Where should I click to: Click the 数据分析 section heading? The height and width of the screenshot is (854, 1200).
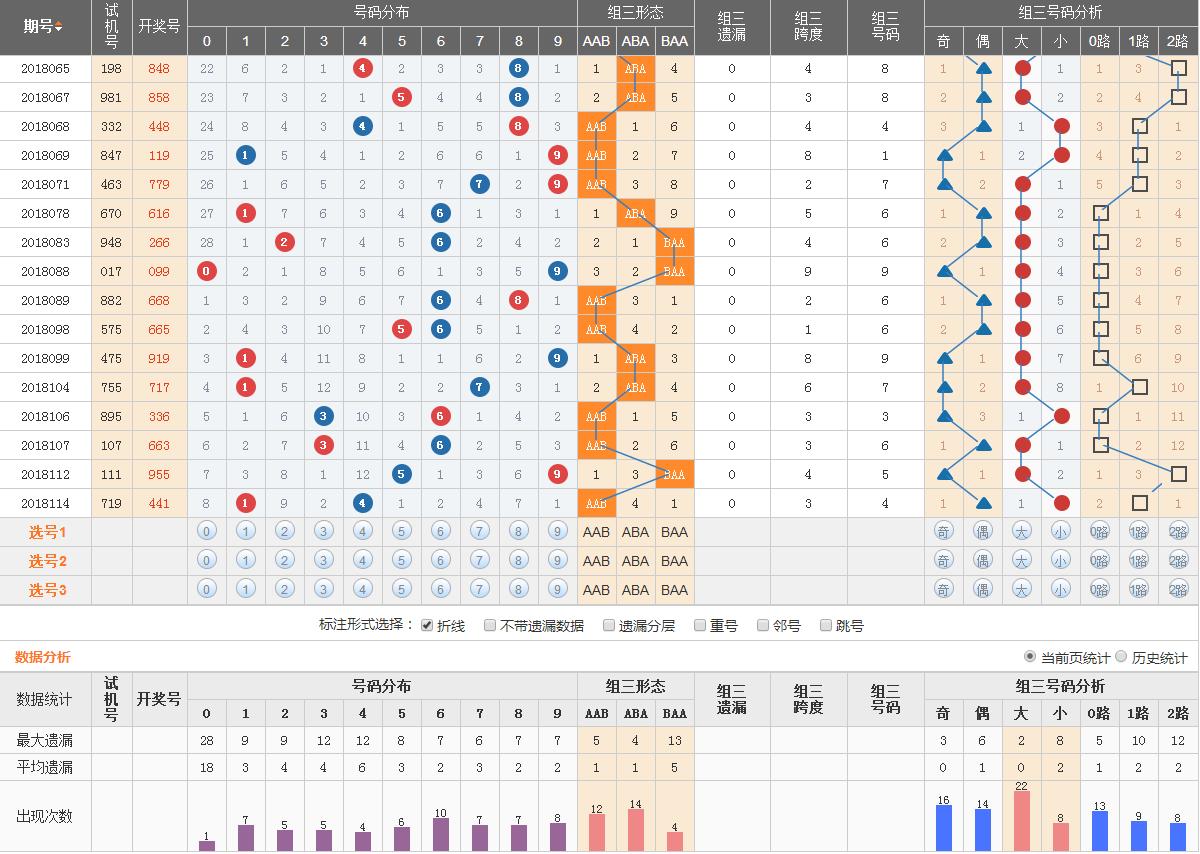[42, 657]
